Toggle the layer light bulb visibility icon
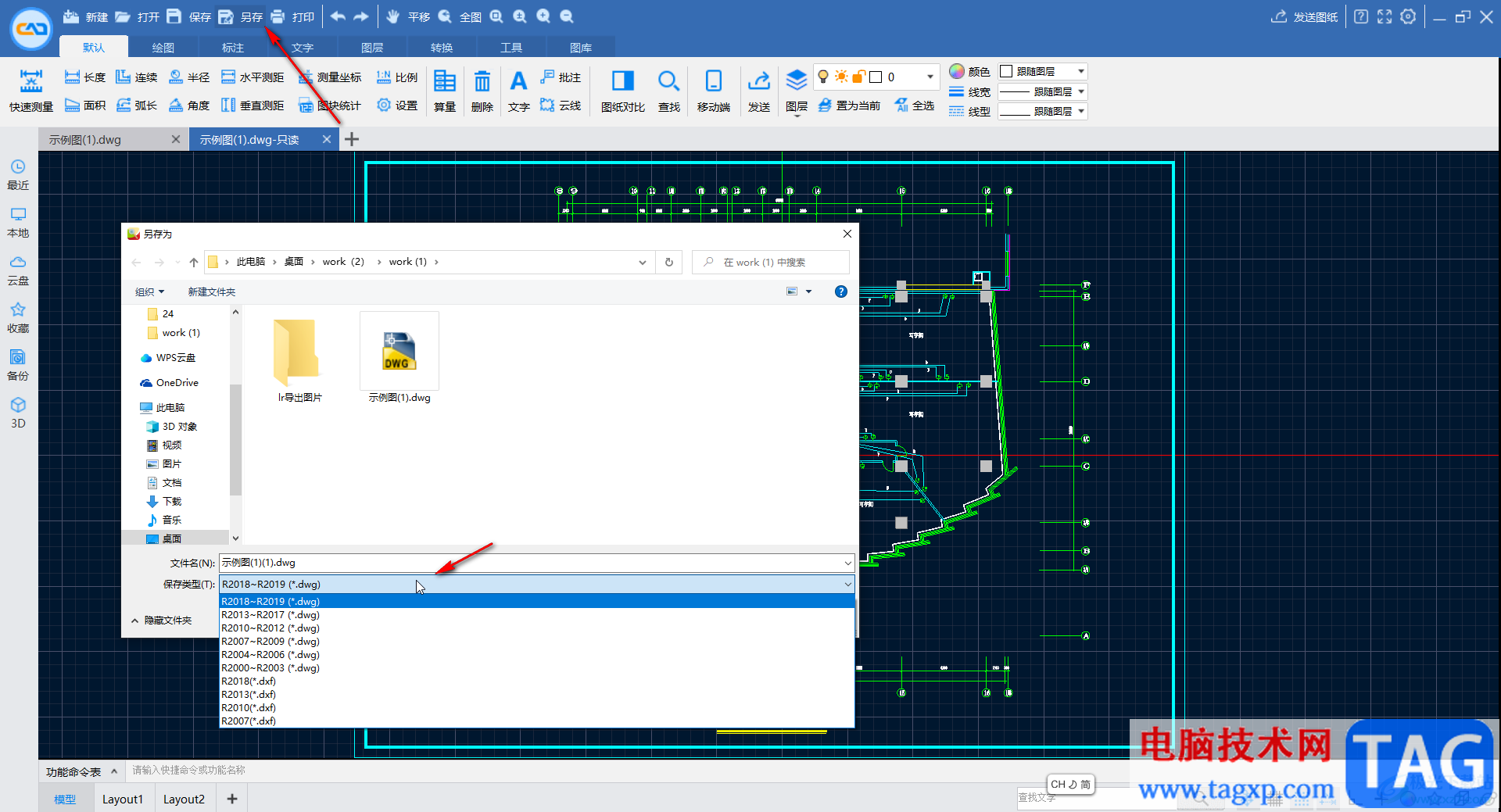Viewport: 1501px width, 812px height. (x=823, y=77)
